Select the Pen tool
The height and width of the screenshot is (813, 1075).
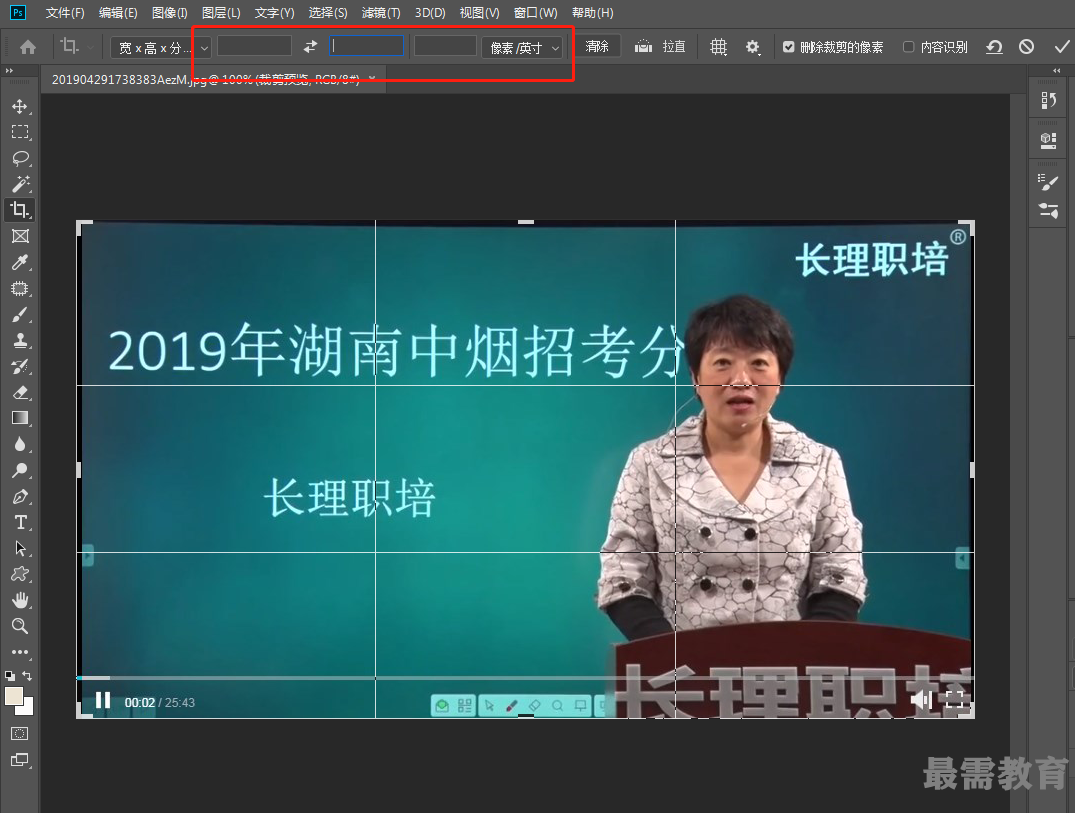click(20, 496)
